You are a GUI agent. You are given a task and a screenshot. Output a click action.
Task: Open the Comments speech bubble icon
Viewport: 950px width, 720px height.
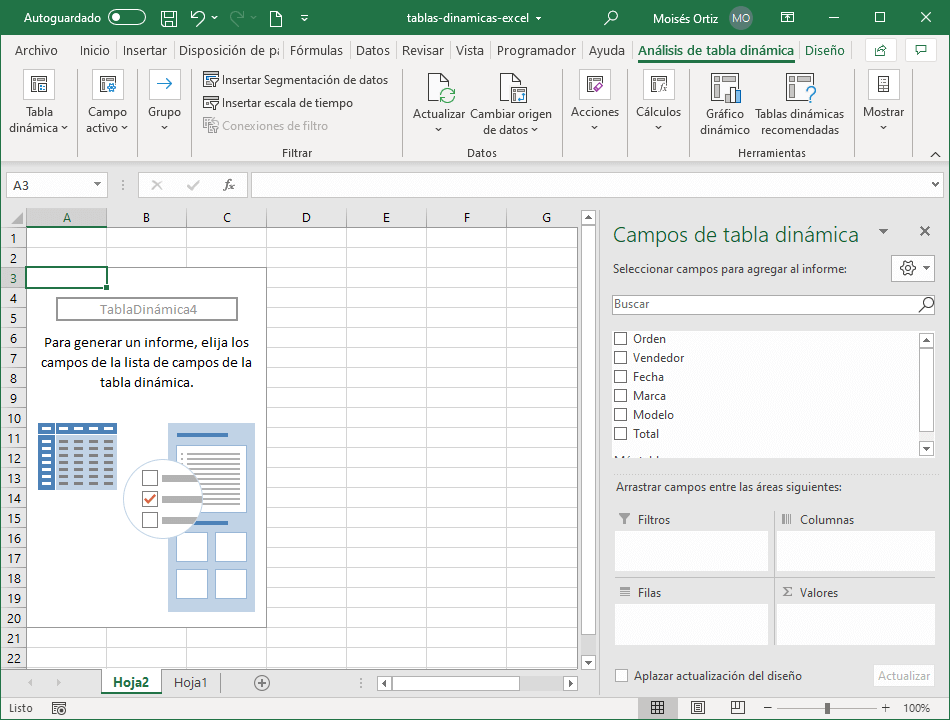(921, 50)
